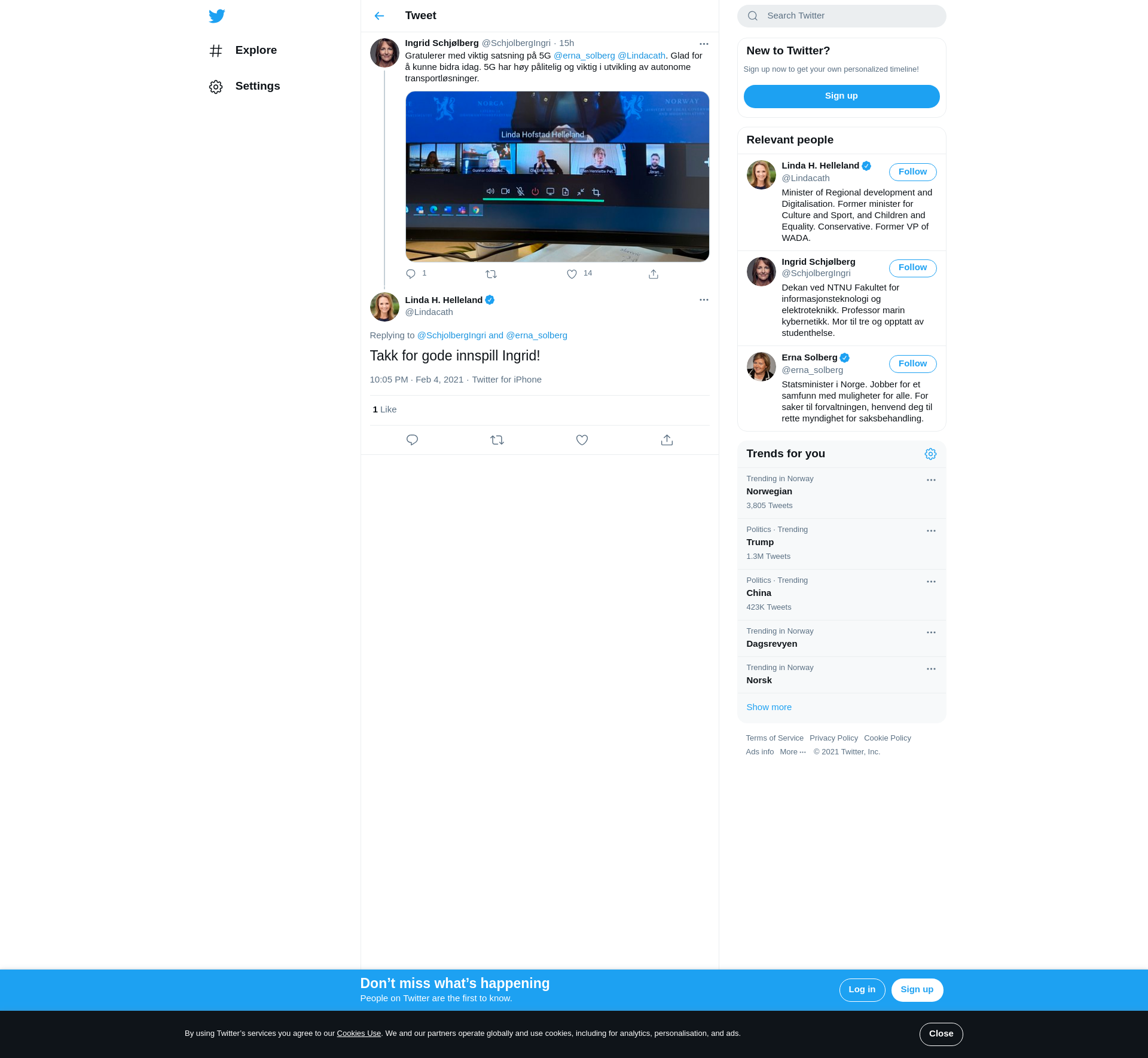1148x1058 pixels.
Task: Open the Trends settings gear icon
Action: [930, 454]
